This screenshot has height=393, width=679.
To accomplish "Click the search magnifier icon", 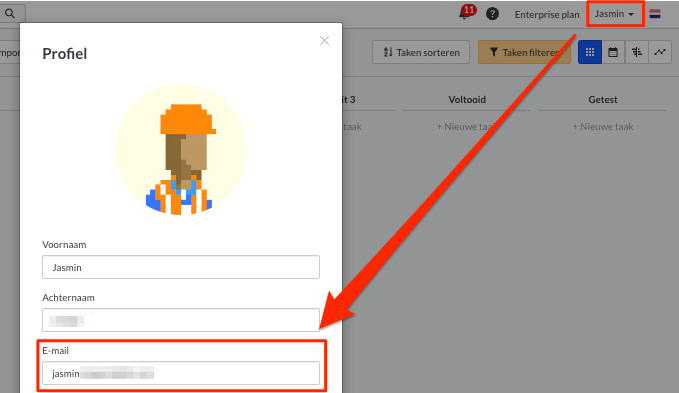I will click(10, 13).
